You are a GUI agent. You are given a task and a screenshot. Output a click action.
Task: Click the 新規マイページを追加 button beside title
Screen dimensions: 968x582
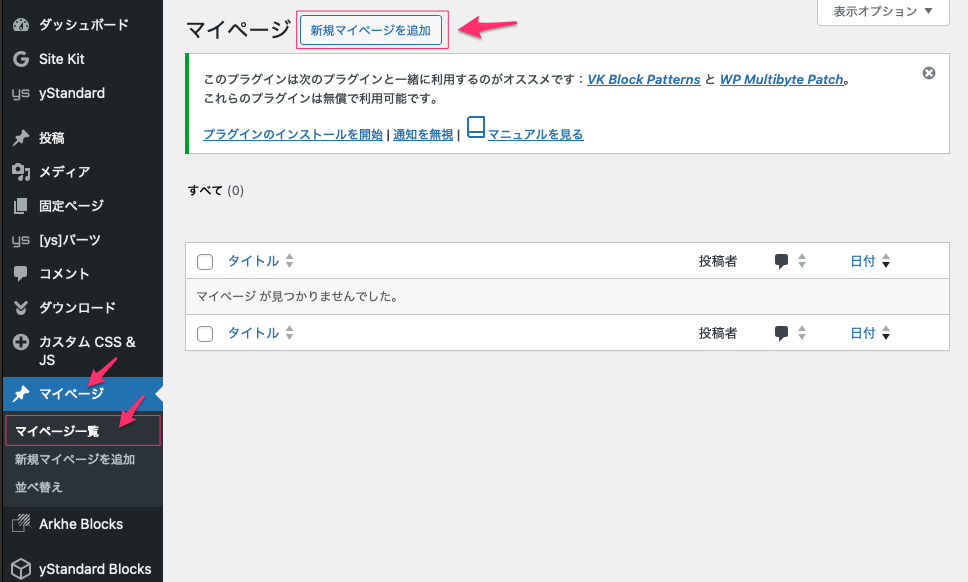(370, 31)
